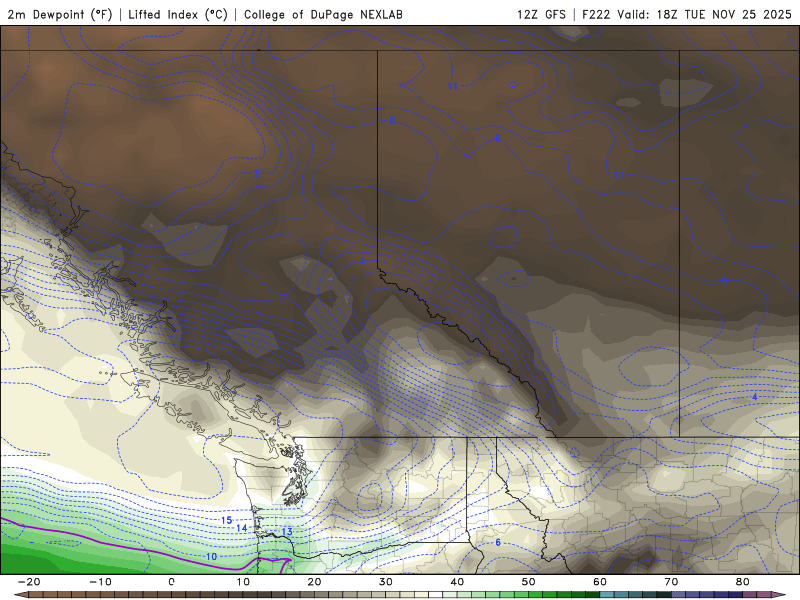Click the "30" tick on the color scale
This screenshot has height=600, width=800.
(386, 582)
